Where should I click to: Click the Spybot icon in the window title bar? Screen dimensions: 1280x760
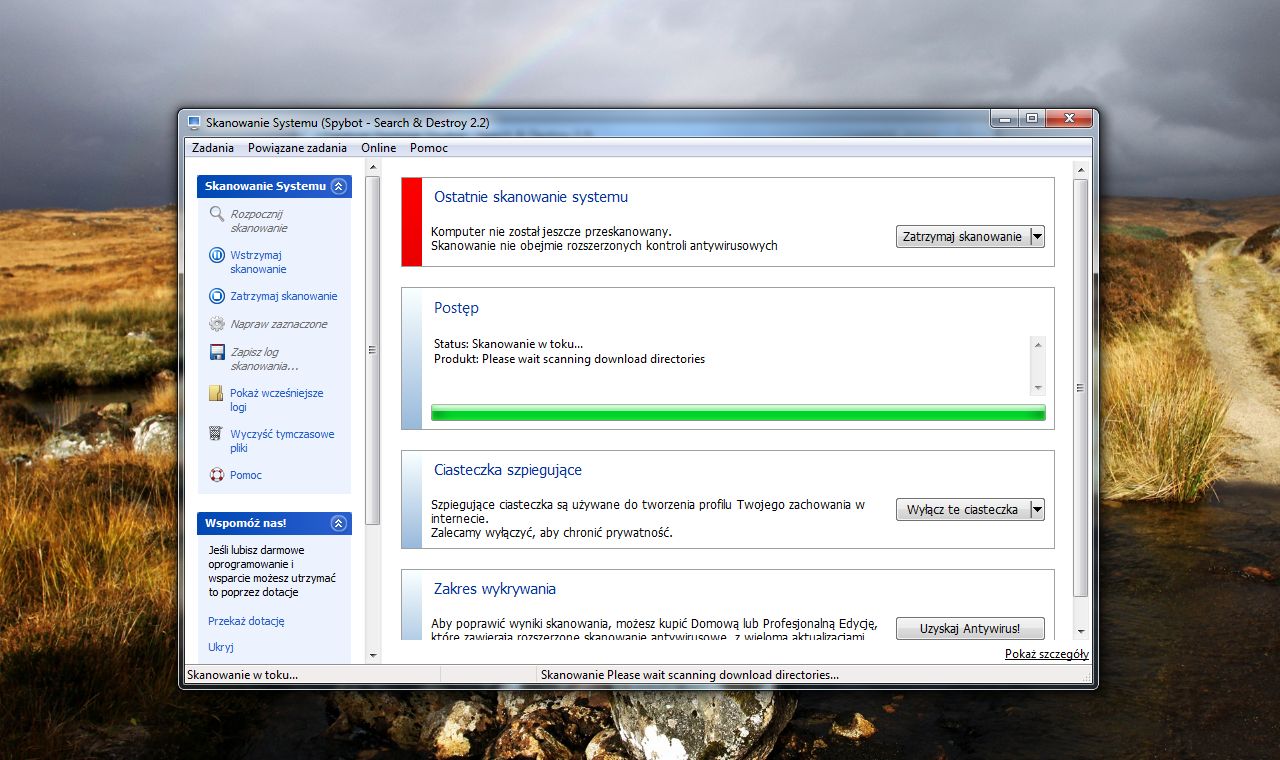194,122
